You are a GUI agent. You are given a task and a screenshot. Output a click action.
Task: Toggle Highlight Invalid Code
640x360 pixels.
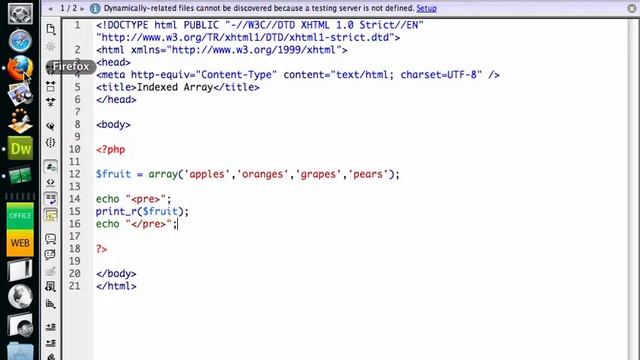pos(51,182)
